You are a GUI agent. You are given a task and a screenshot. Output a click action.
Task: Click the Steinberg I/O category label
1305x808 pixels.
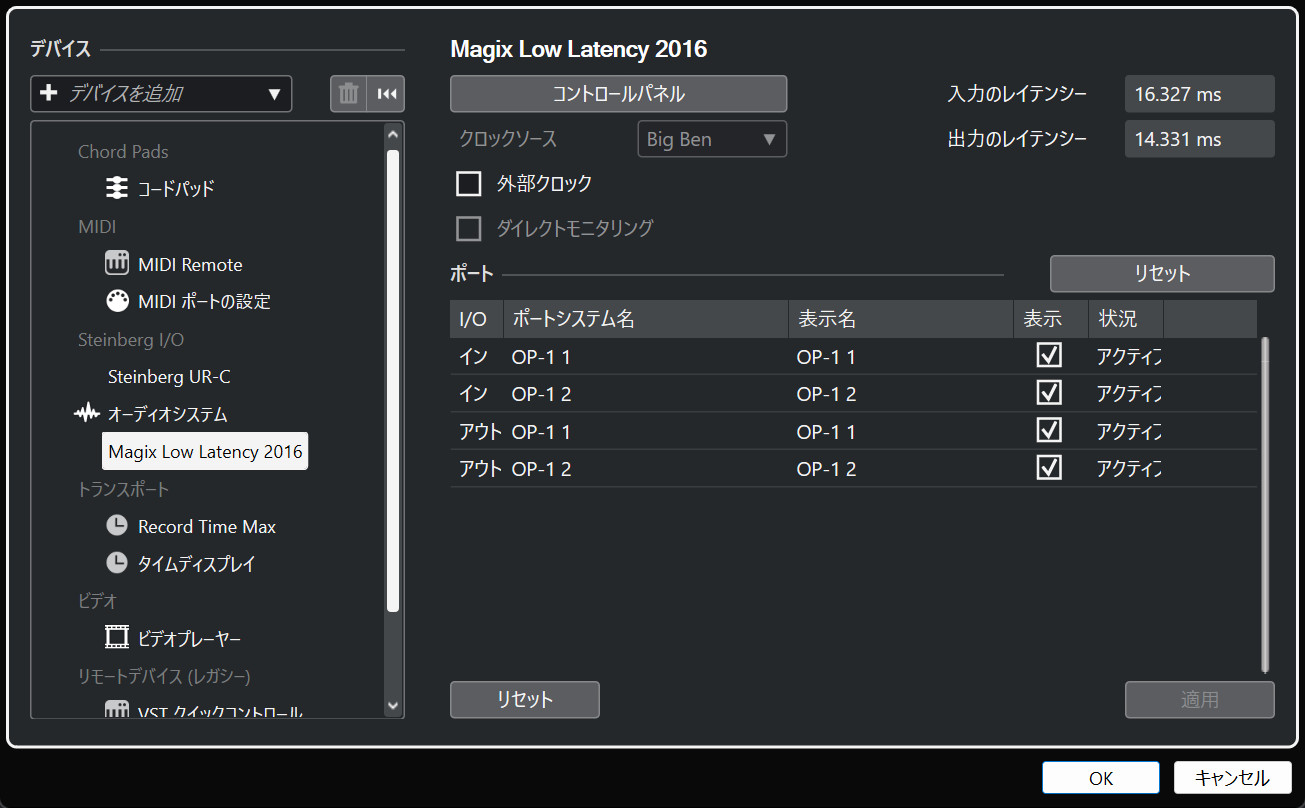(131, 339)
